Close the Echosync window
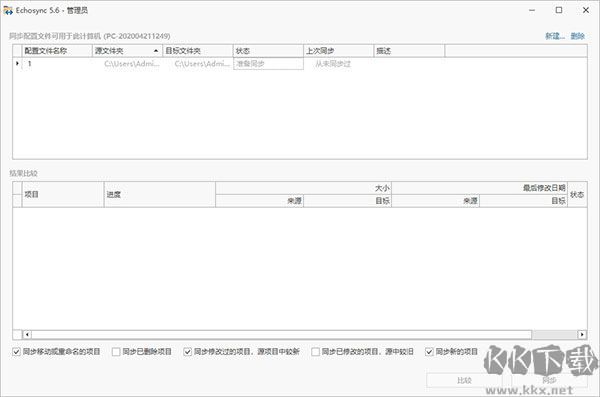600x397 pixels. [x=586, y=10]
